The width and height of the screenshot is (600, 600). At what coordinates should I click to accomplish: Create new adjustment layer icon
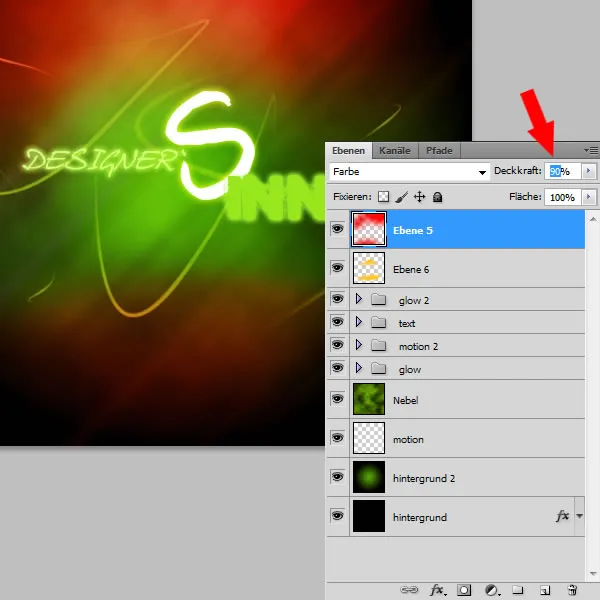pos(491,590)
